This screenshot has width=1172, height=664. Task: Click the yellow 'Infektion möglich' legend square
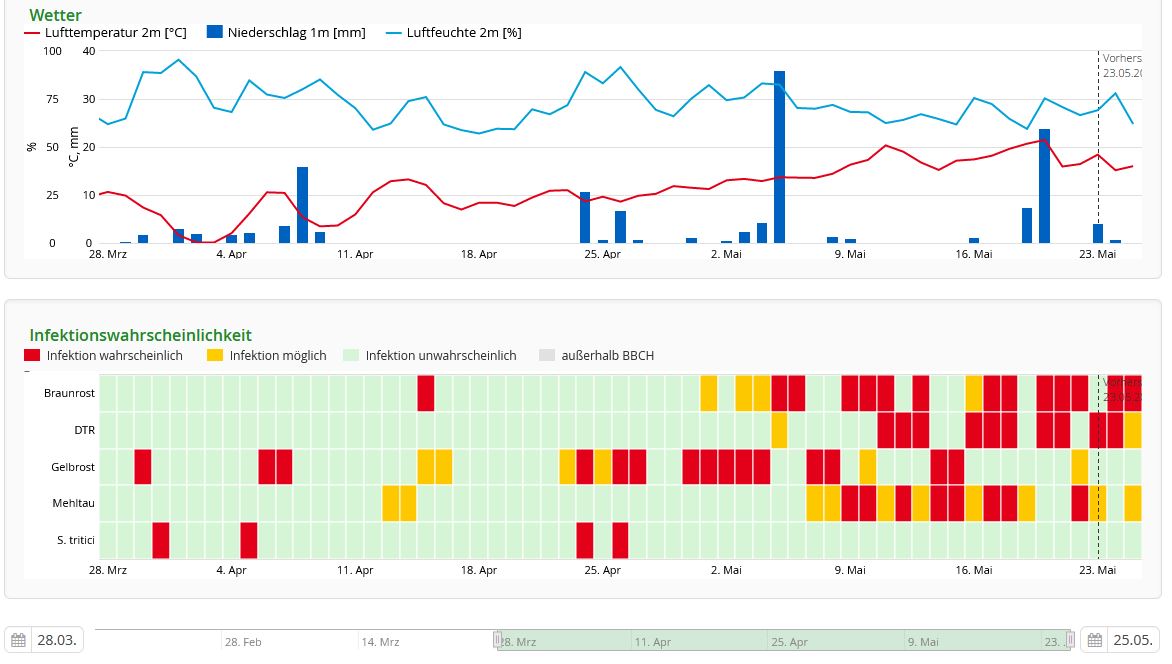[x=215, y=355]
